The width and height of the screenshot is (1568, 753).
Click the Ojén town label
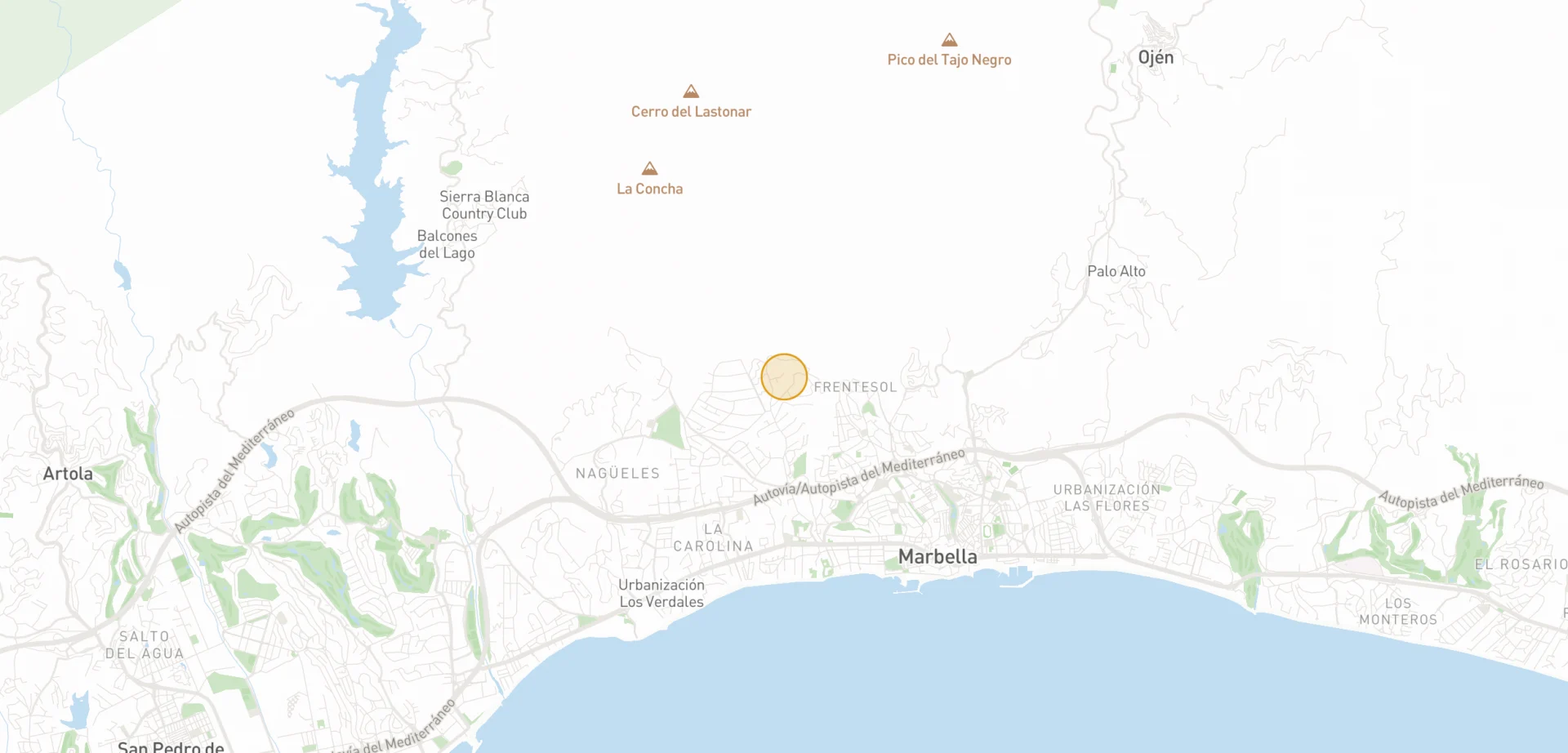pyautogui.click(x=1156, y=57)
